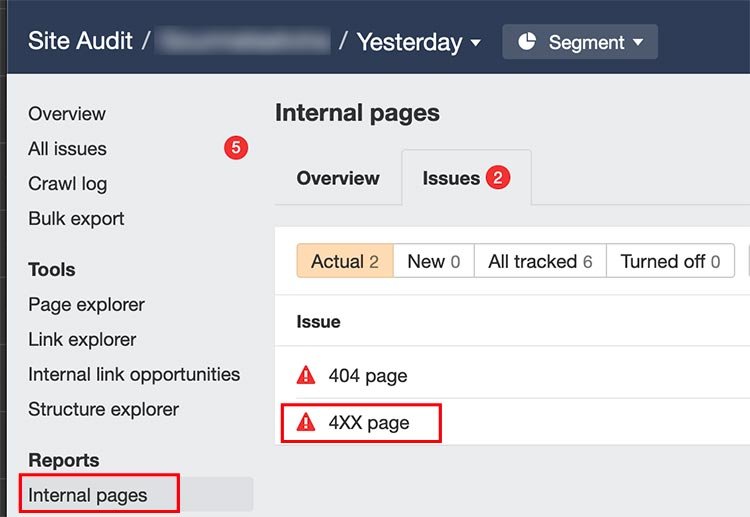Image resolution: width=750 pixels, height=517 pixels.
Task: Open Internal link opportunities tool
Action: pyautogui.click(x=134, y=374)
